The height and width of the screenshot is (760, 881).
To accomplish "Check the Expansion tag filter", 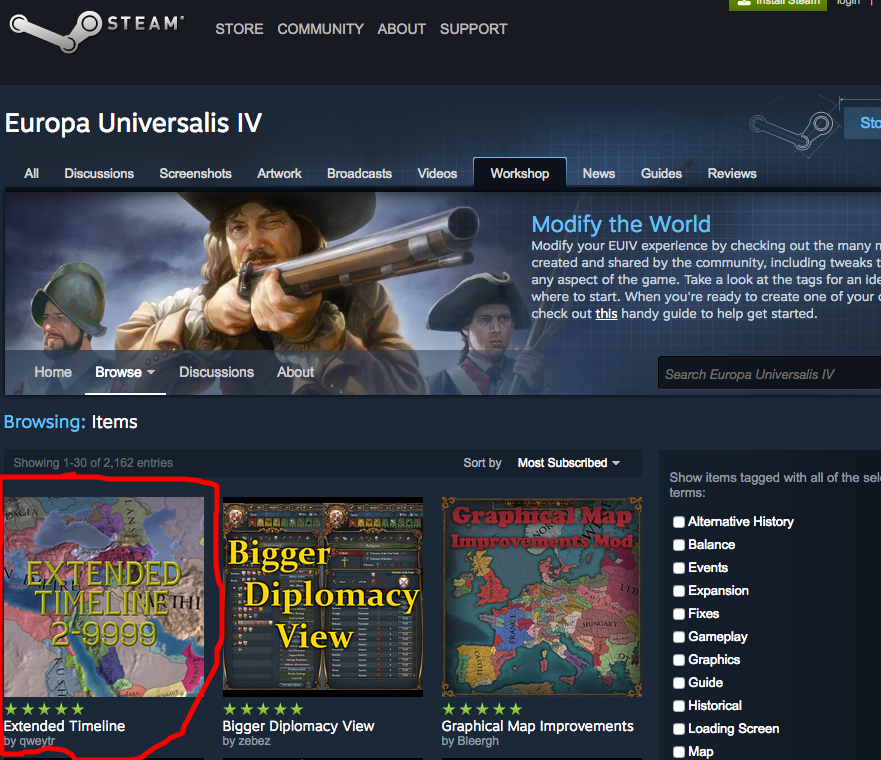I will [x=679, y=591].
